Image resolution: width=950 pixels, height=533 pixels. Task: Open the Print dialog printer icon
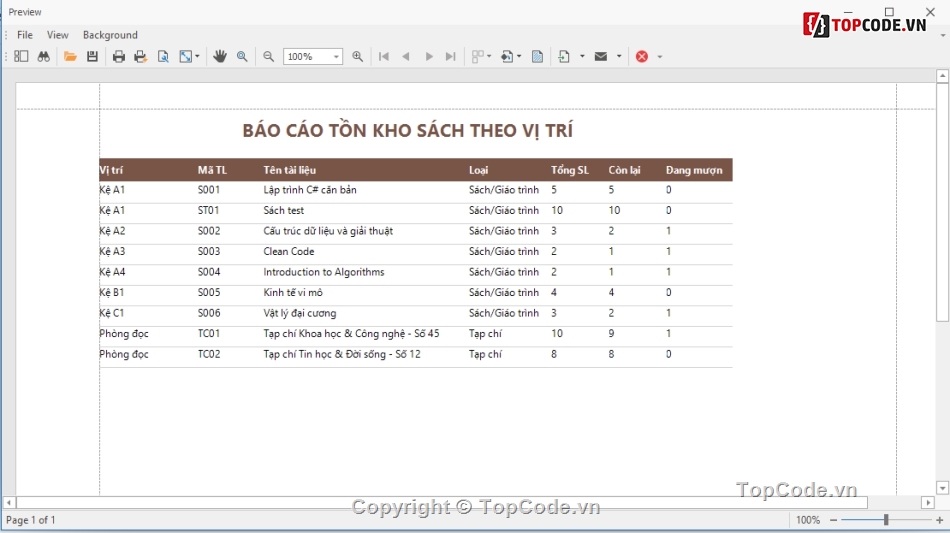119,56
